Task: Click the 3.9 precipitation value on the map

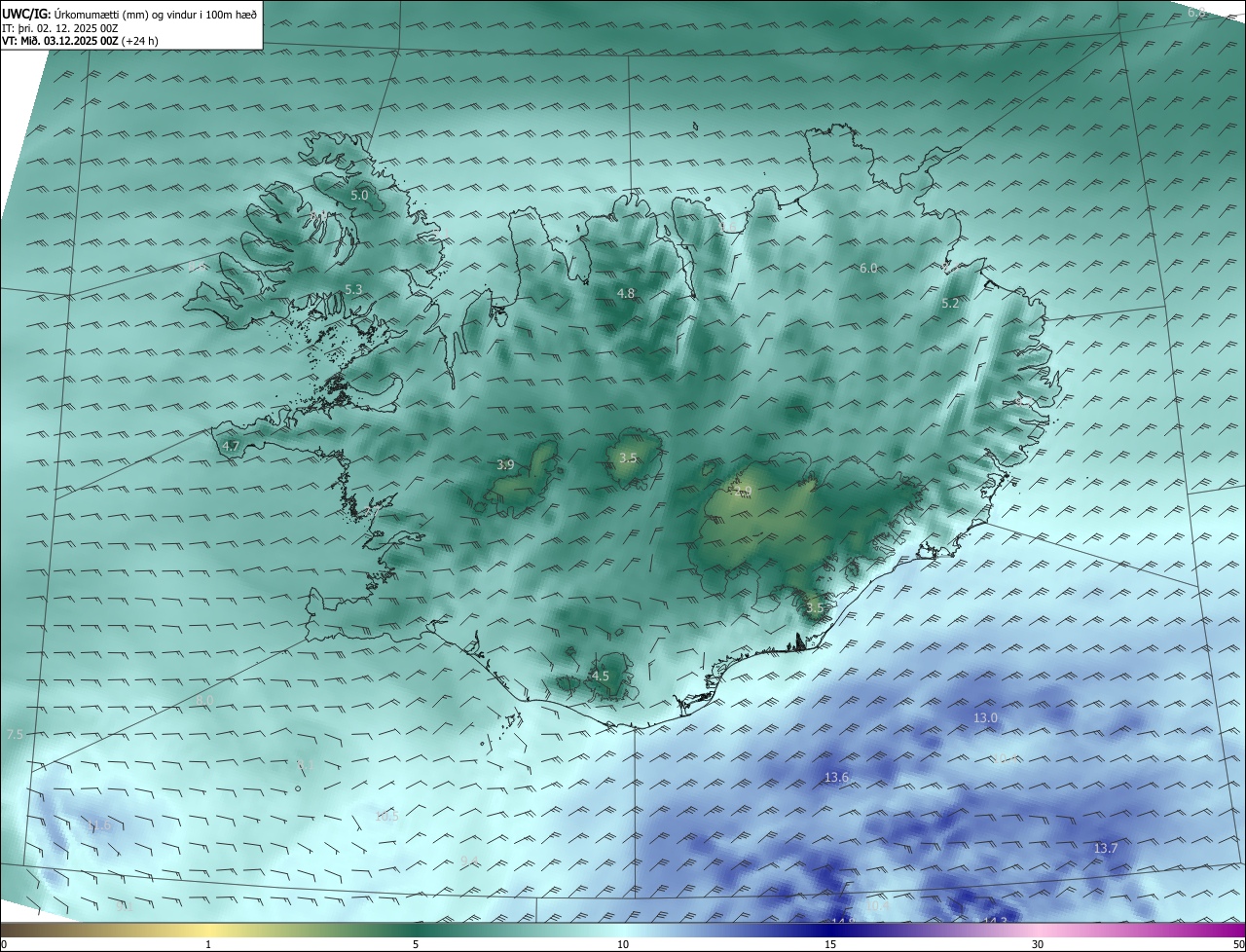Action: [x=505, y=465]
